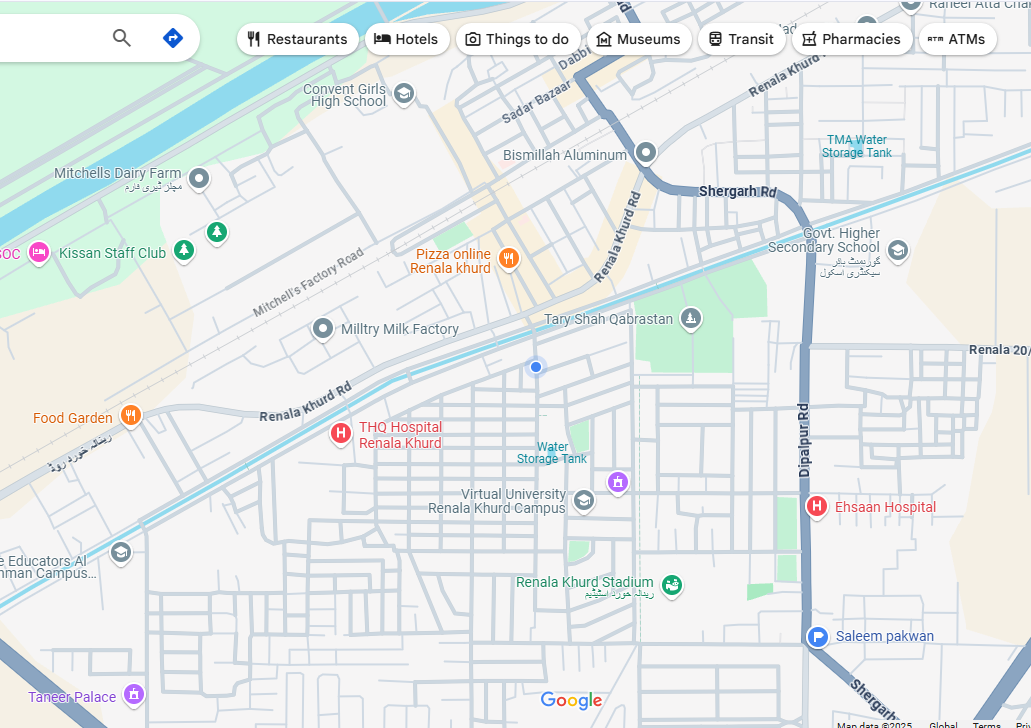Select the THQ Hospital Renala Khurd marker
The image size is (1031, 728).
click(x=341, y=434)
